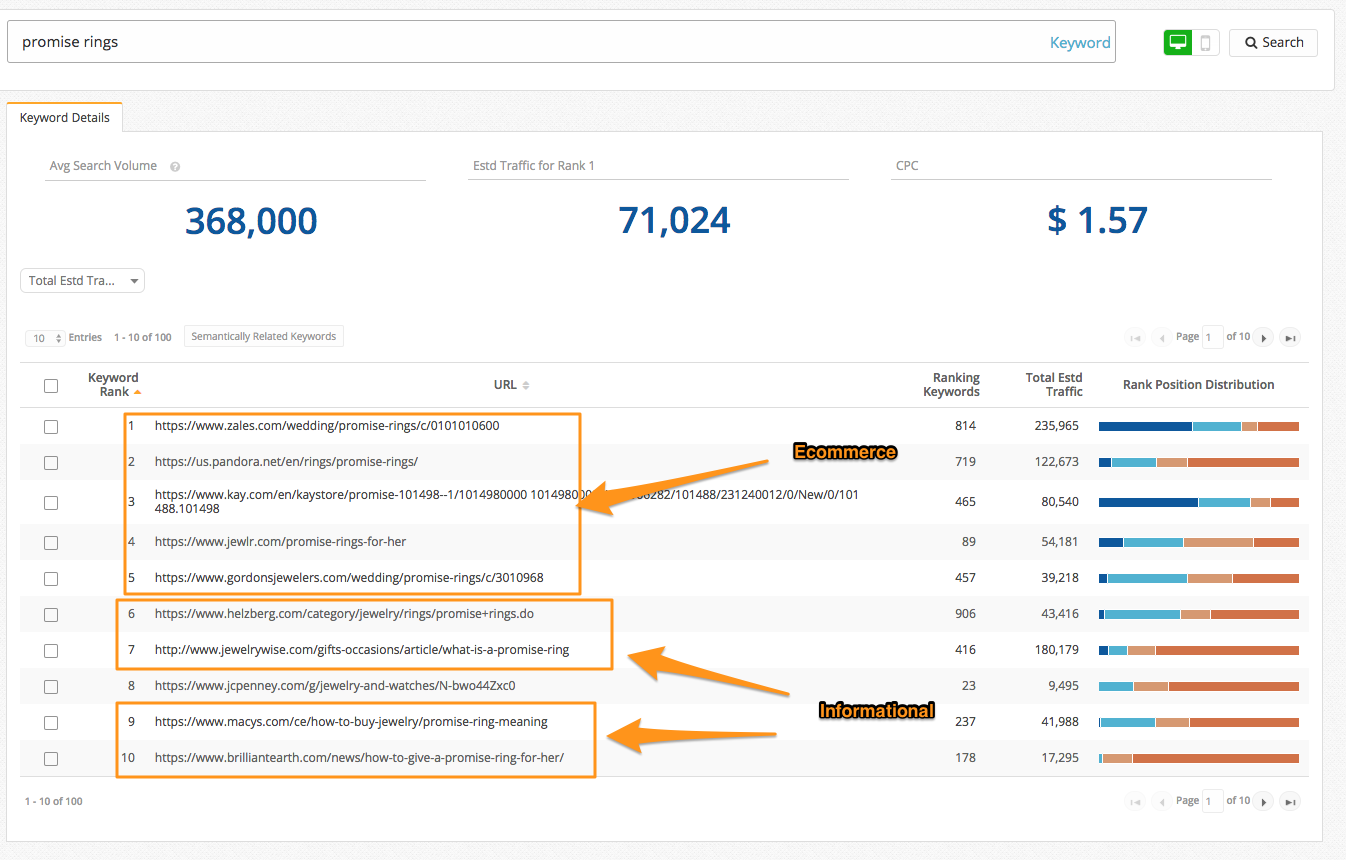The image size is (1346, 860).
Task: Go to next page in top pagination
Action: tap(1264, 337)
